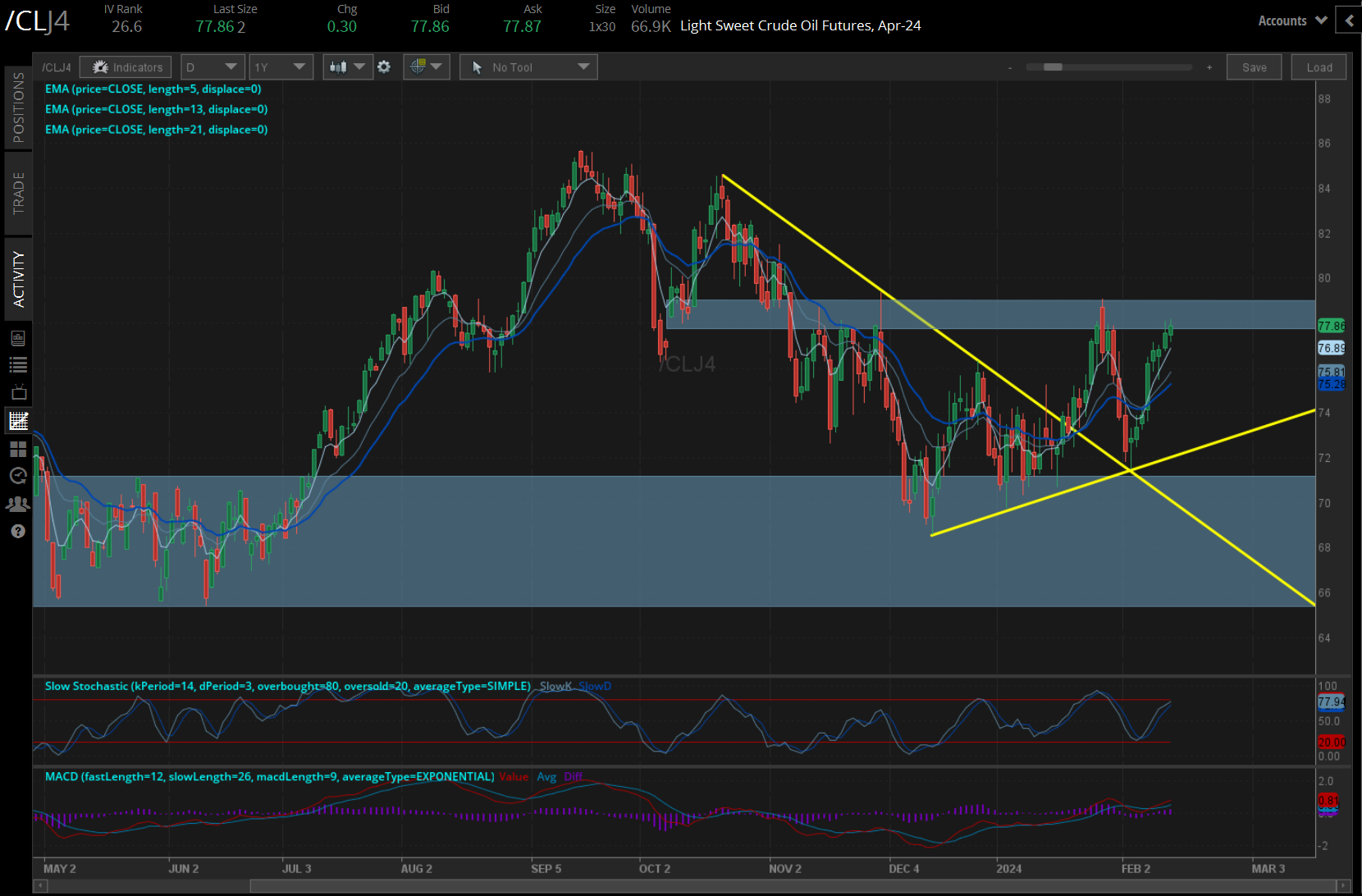
Task: Open the live TV news icon
Action: (x=18, y=392)
